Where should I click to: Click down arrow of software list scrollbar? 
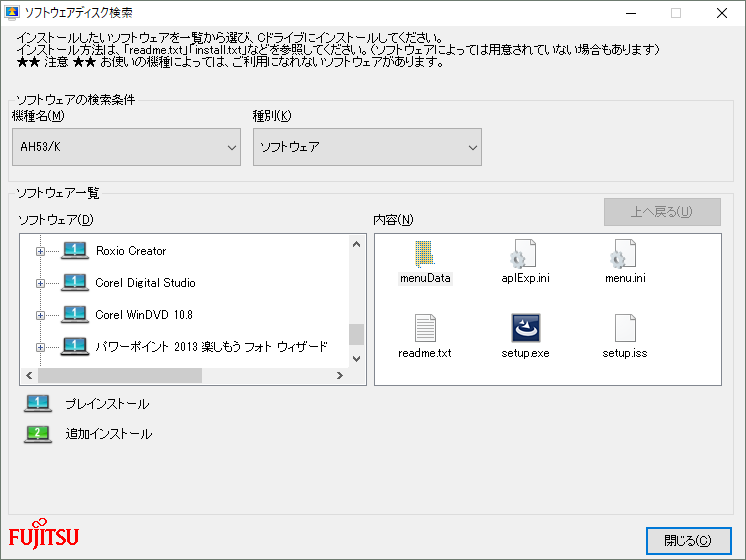pyautogui.click(x=356, y=358)
